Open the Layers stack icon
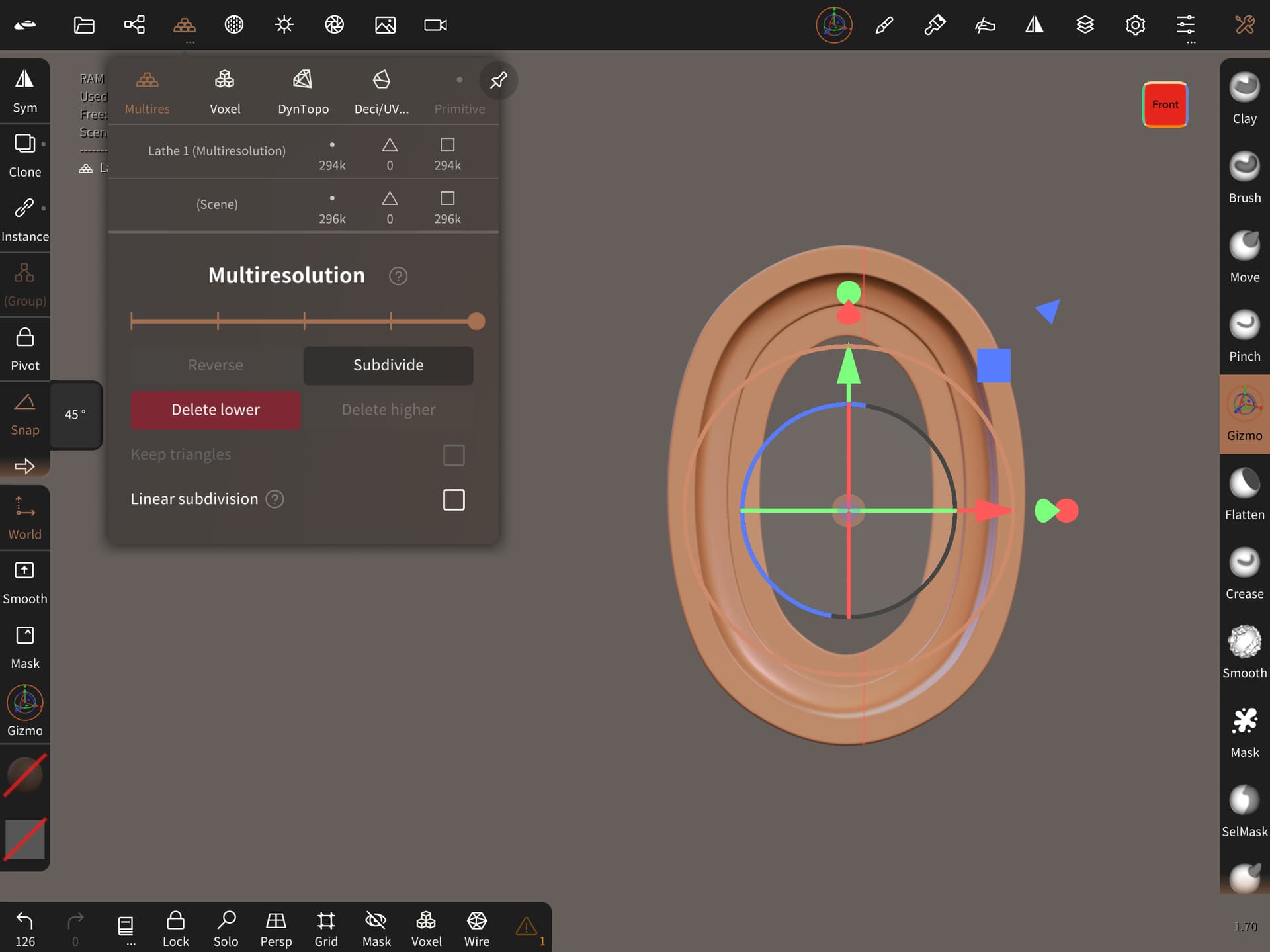The width and height of the screenshot is (1270, 952). pos(1085,25)
